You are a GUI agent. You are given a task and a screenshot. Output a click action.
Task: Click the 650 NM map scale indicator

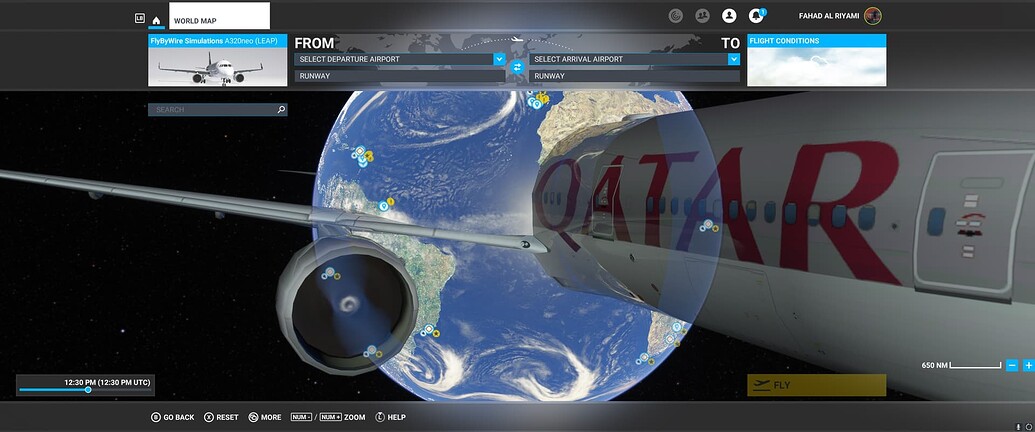(x=962, y=365)
